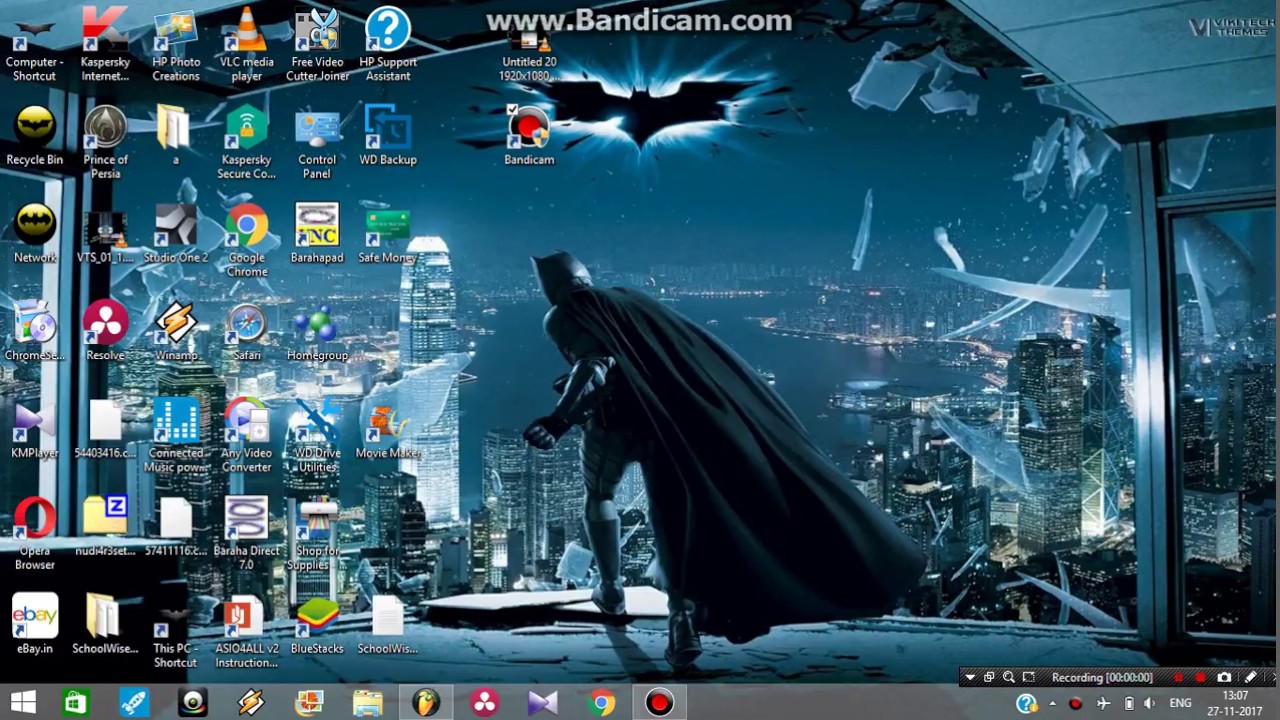Click magnifier icon in Bandicam bar
The width and height of the screenshot is (1280, 720).
(1008, 677)
